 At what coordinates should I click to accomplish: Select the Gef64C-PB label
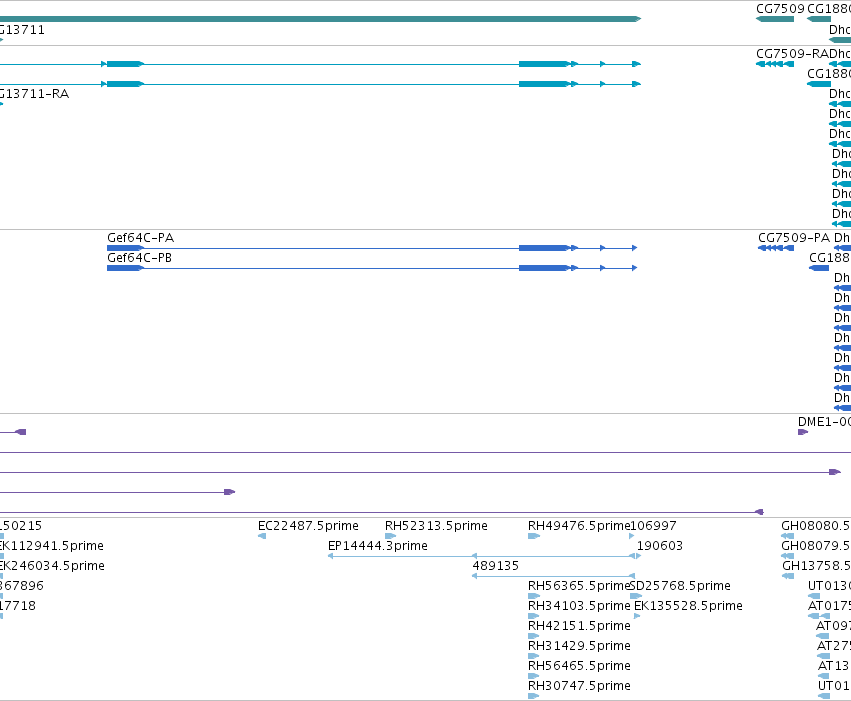tap(139, 258)
